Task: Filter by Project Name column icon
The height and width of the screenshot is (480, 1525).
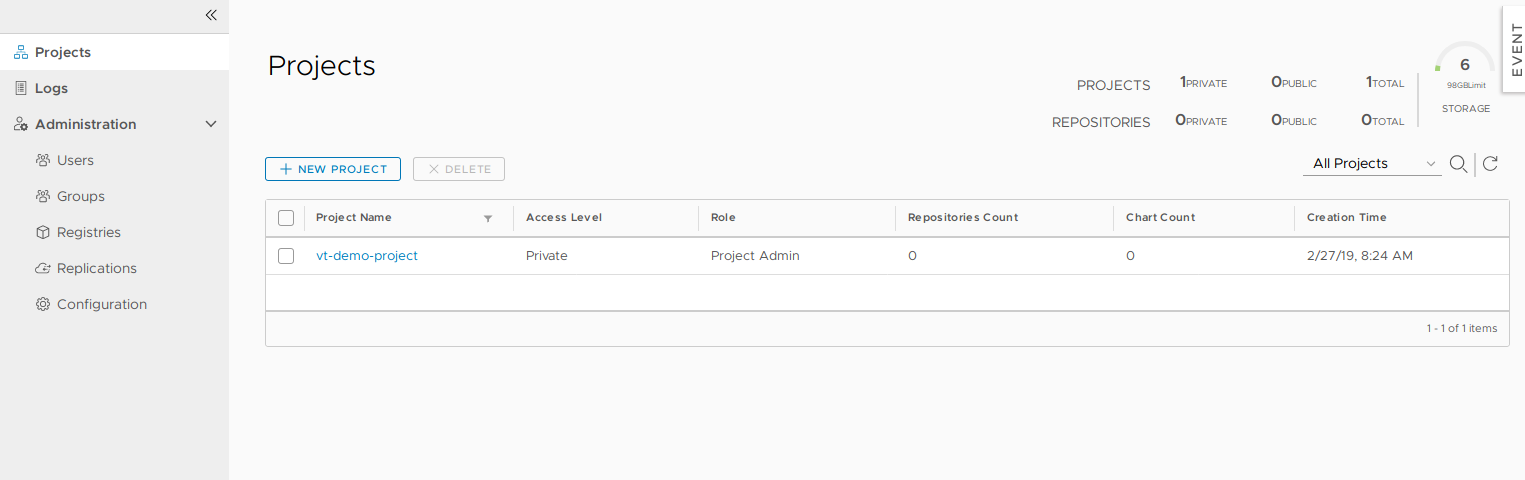Action: pos(488,218)
